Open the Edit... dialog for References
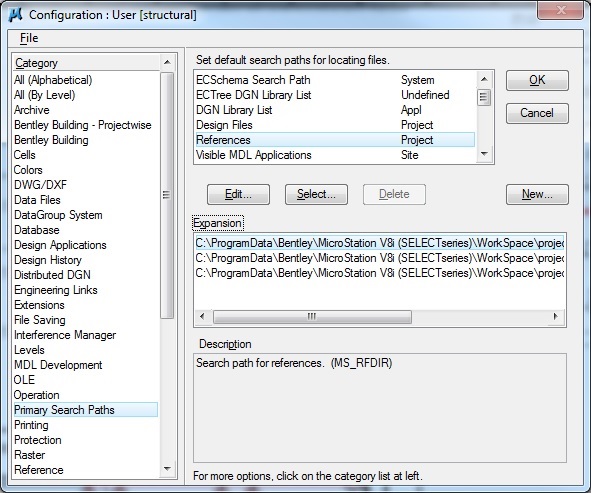 click(x=238, y=194)
